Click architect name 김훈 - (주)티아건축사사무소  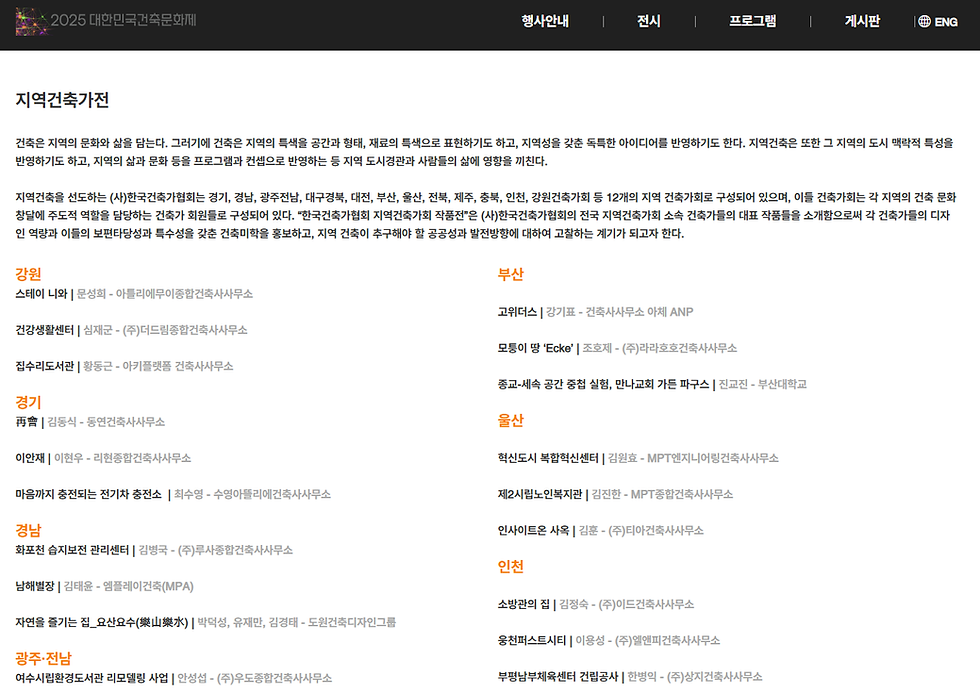point(641,531)
